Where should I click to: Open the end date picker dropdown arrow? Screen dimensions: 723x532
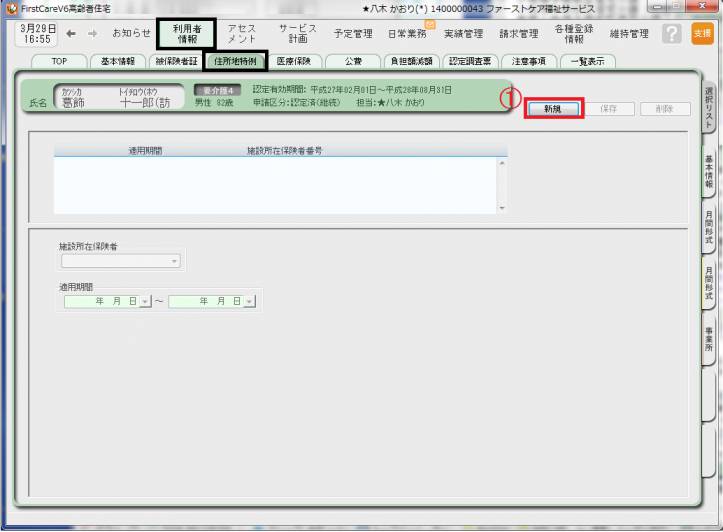point(249,301)
